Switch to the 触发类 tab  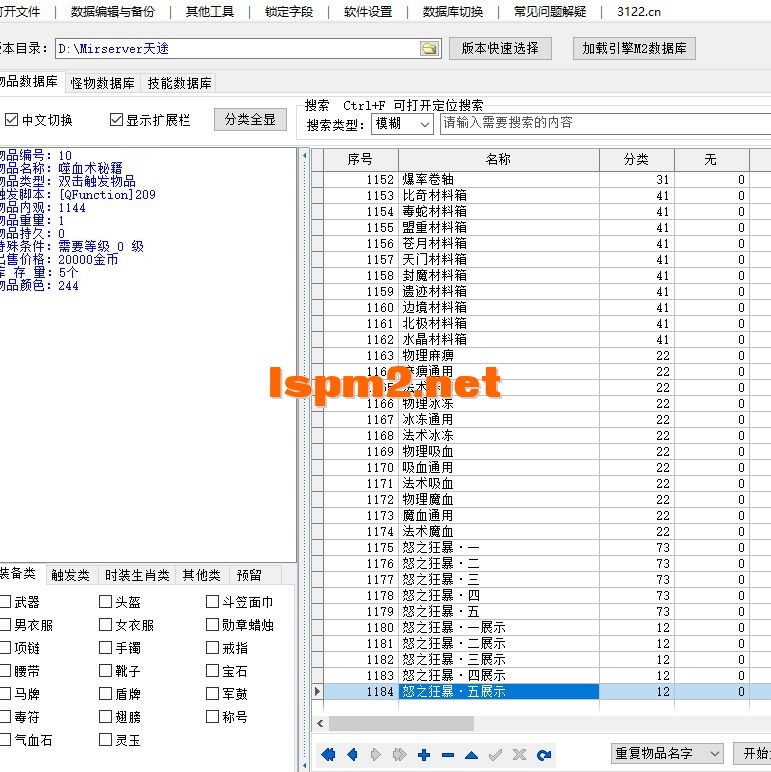70,575
